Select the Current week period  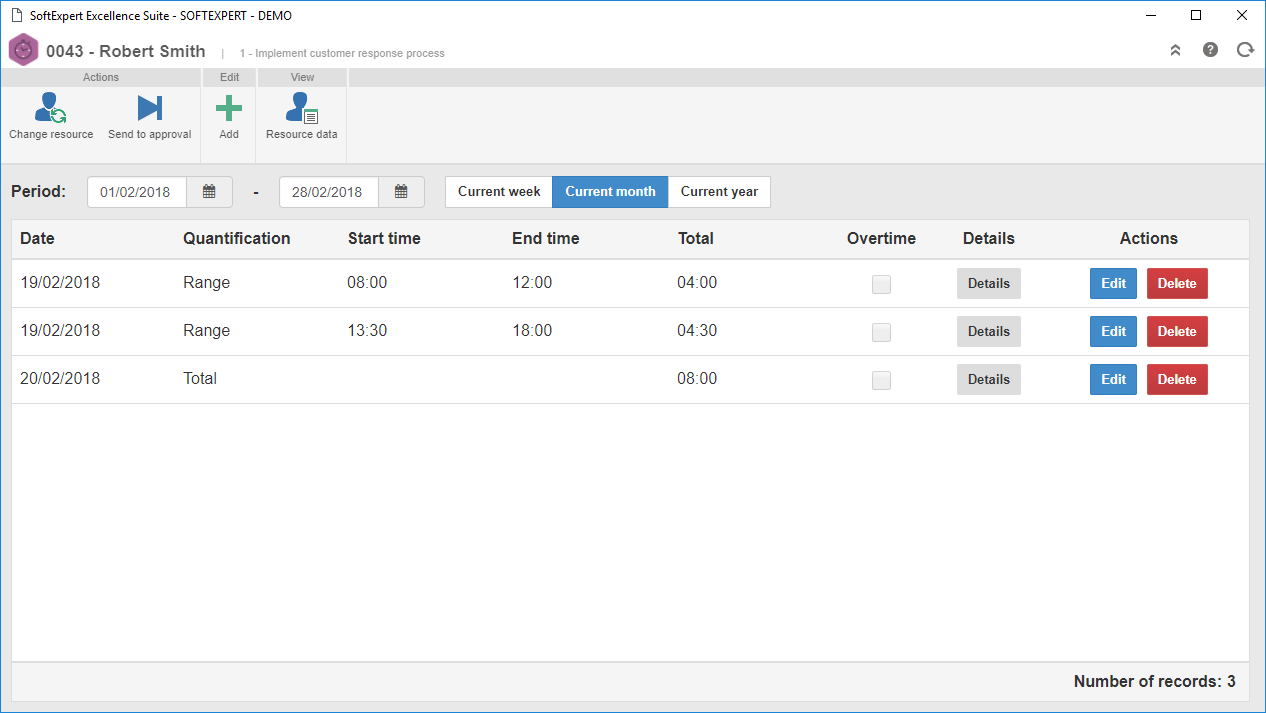[499, 192]
